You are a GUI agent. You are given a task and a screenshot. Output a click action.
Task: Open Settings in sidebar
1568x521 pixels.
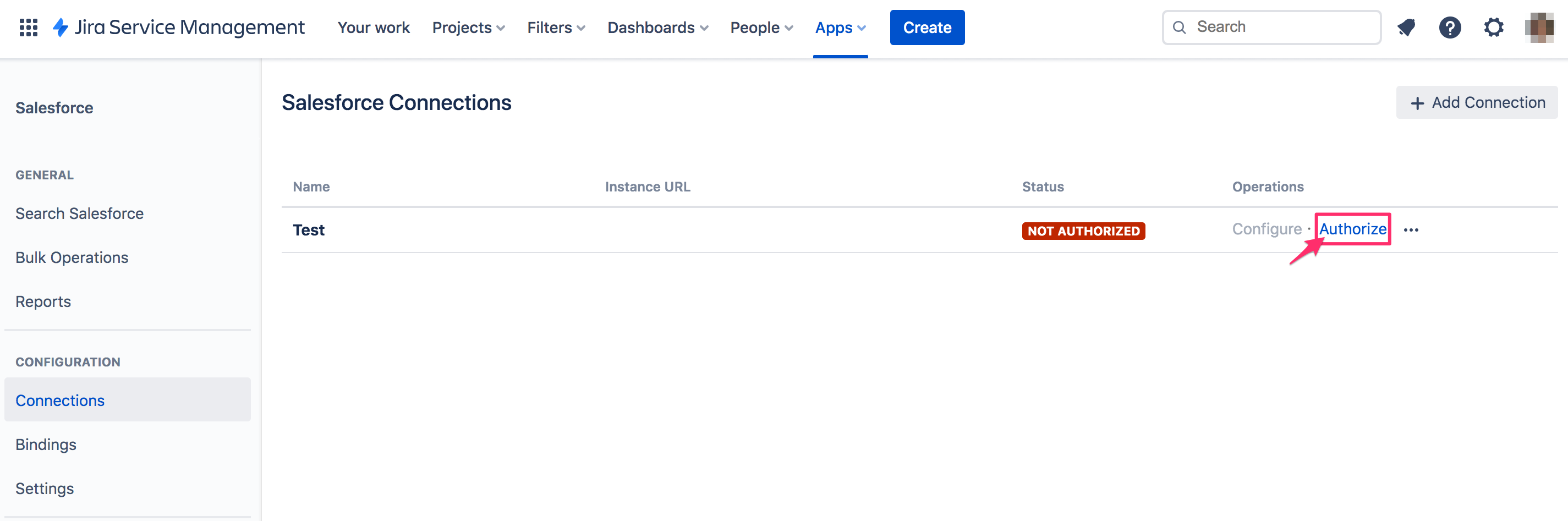(45, 488)
